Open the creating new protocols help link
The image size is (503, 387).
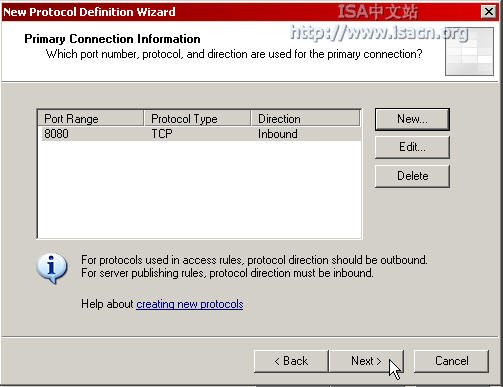(x=190, y=304)
